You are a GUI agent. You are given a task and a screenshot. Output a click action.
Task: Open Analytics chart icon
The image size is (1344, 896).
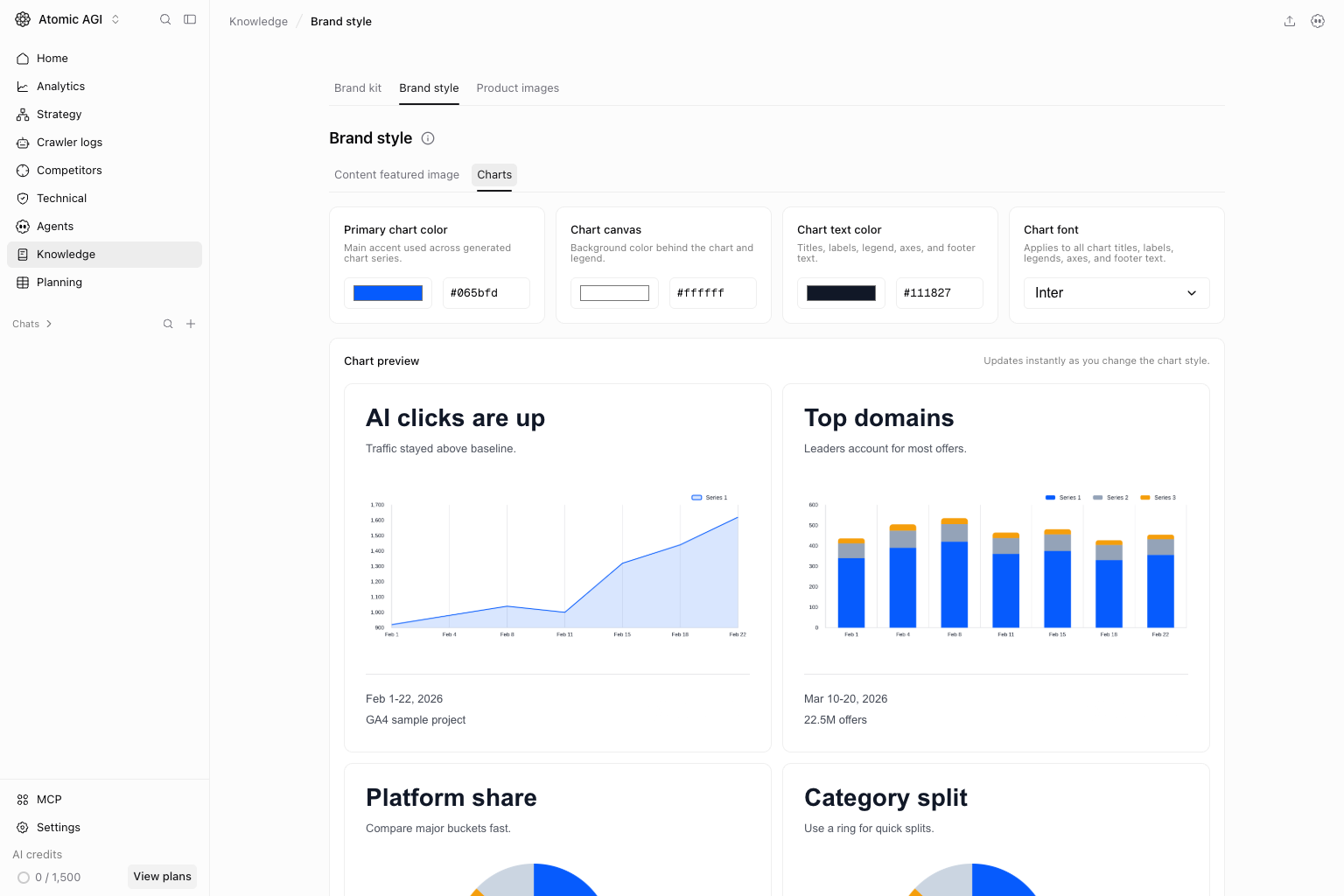23,87
